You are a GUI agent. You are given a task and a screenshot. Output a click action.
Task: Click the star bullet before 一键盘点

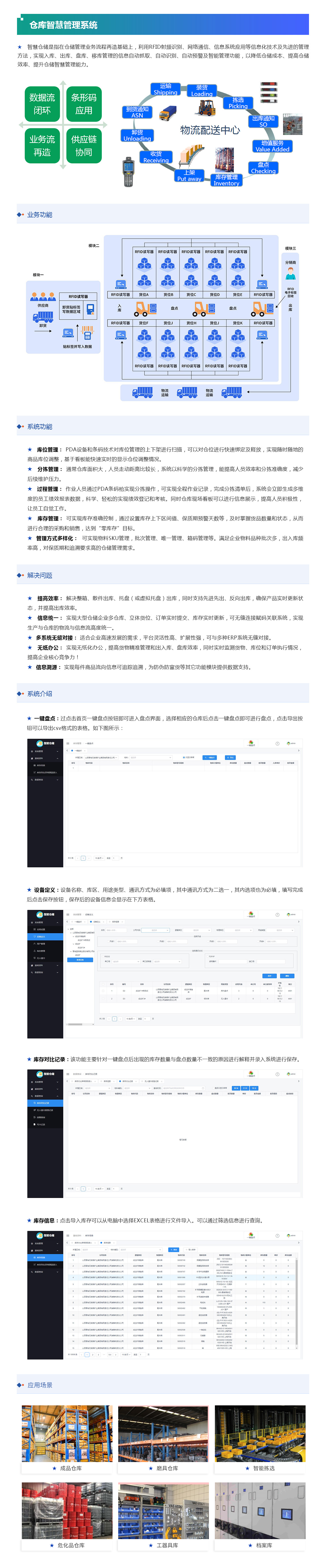[x=29, y=718]
